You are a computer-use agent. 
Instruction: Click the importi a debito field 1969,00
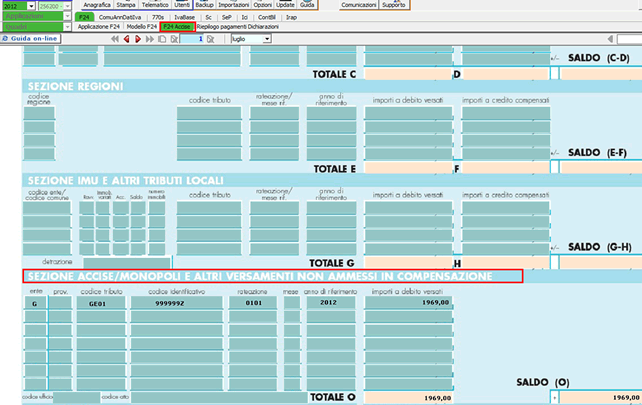(408, 303)
